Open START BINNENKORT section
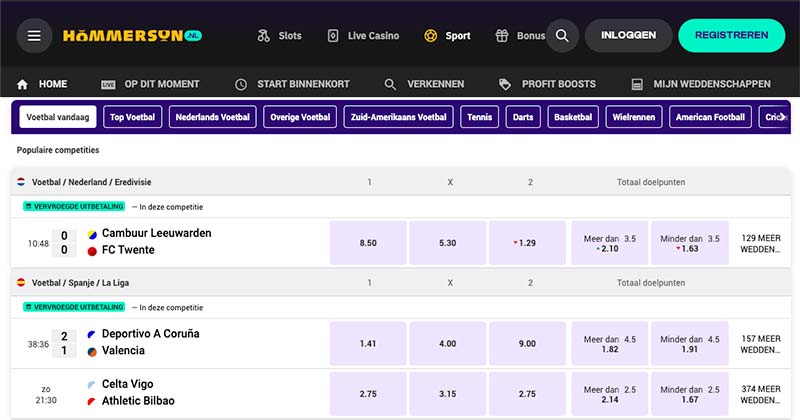The image size is (800, 420). point(303,84)
